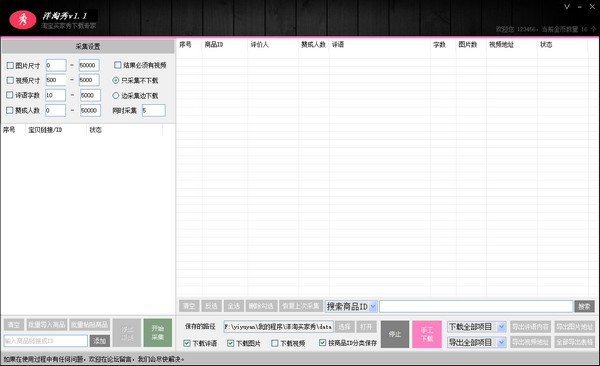600x366 pixels.
Task: Click 导出评语内容 button
Action: tap(531, 327)
